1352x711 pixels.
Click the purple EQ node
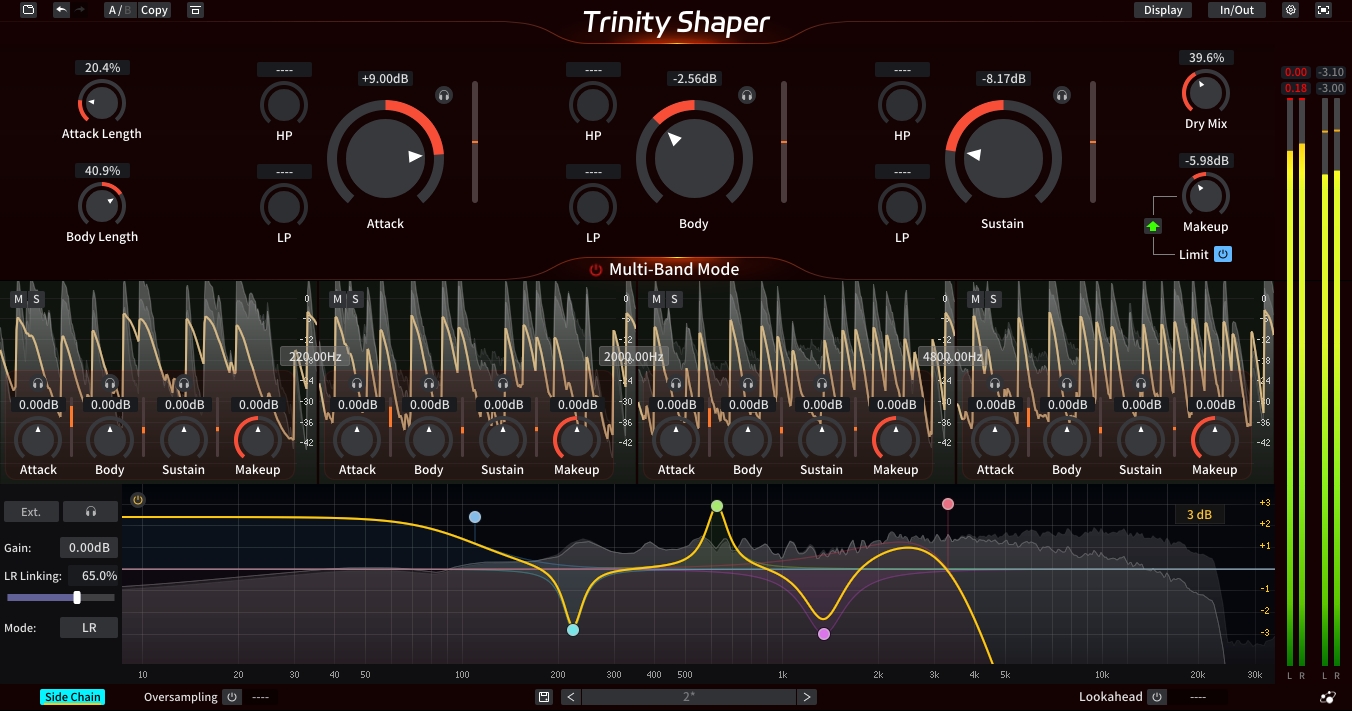click(824, 634)
